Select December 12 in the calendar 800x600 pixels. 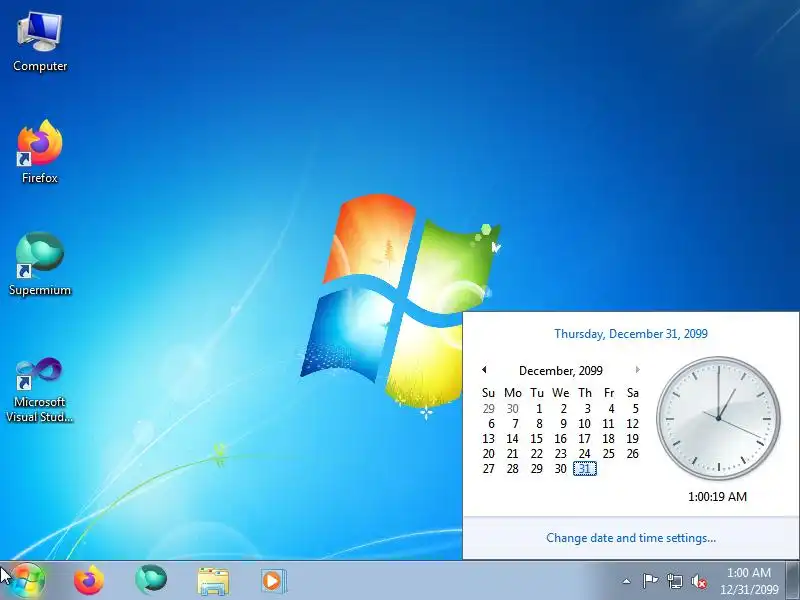(x=632, y=423)
